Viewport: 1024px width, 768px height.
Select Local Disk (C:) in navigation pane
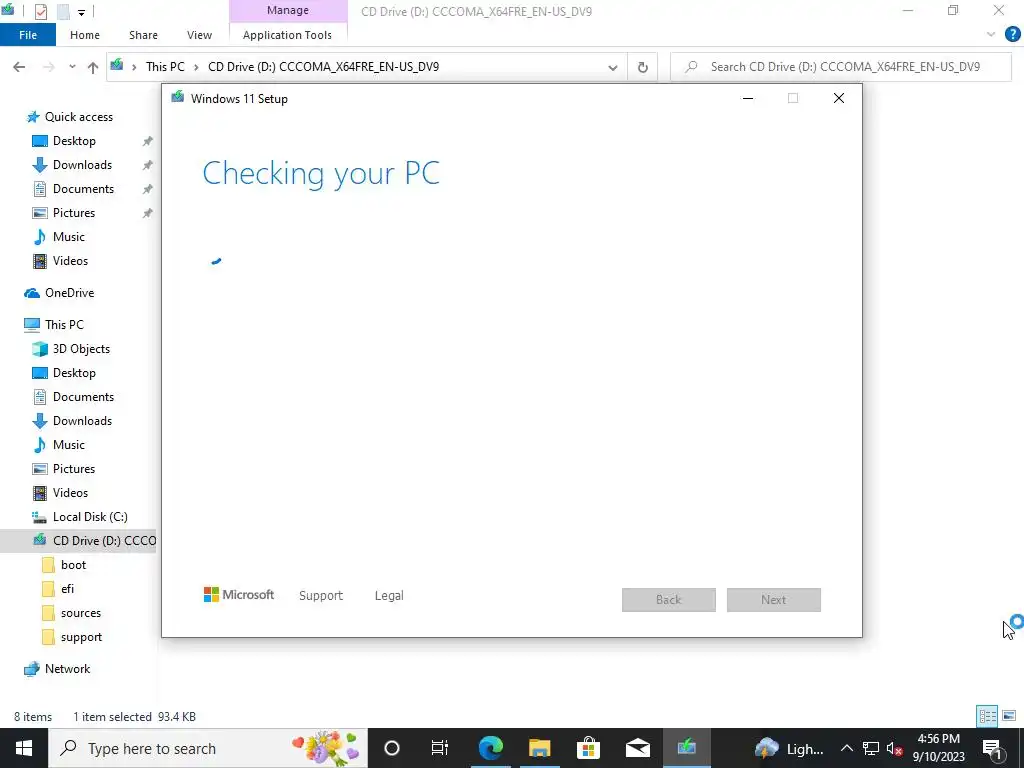[x=89, y=517]
